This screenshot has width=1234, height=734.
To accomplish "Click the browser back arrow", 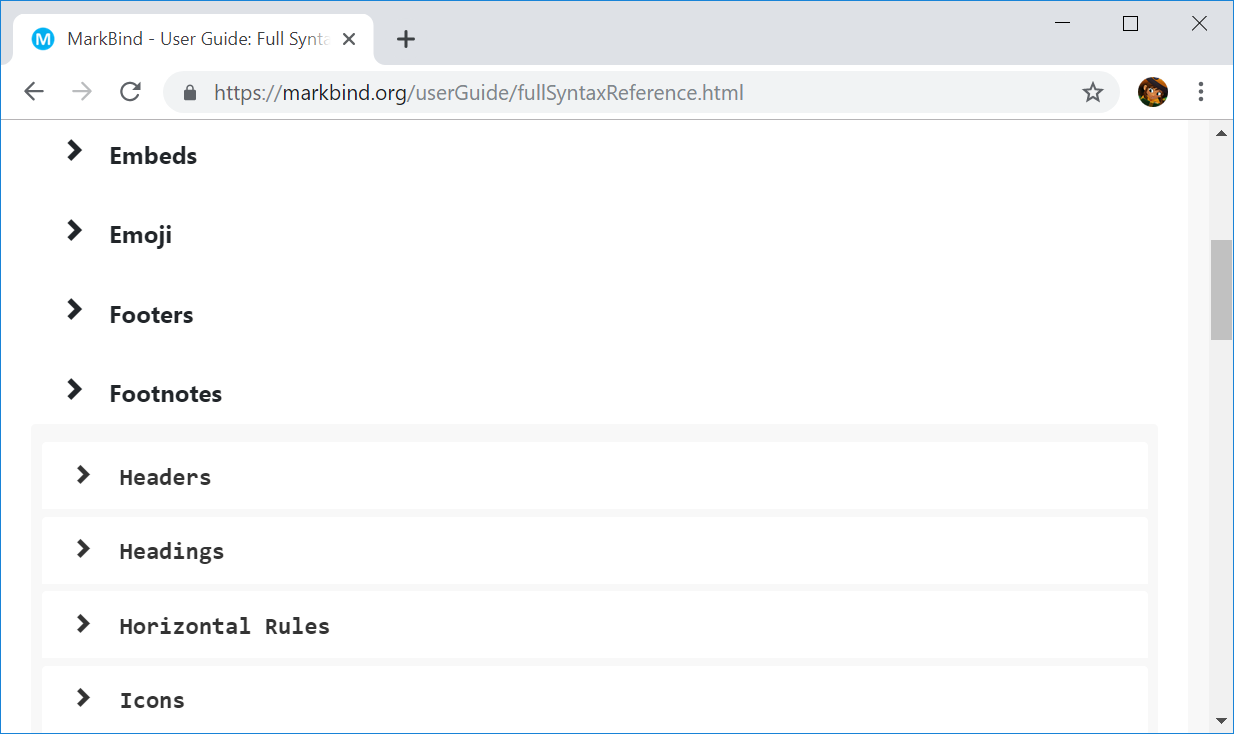I will click(34, 92).
